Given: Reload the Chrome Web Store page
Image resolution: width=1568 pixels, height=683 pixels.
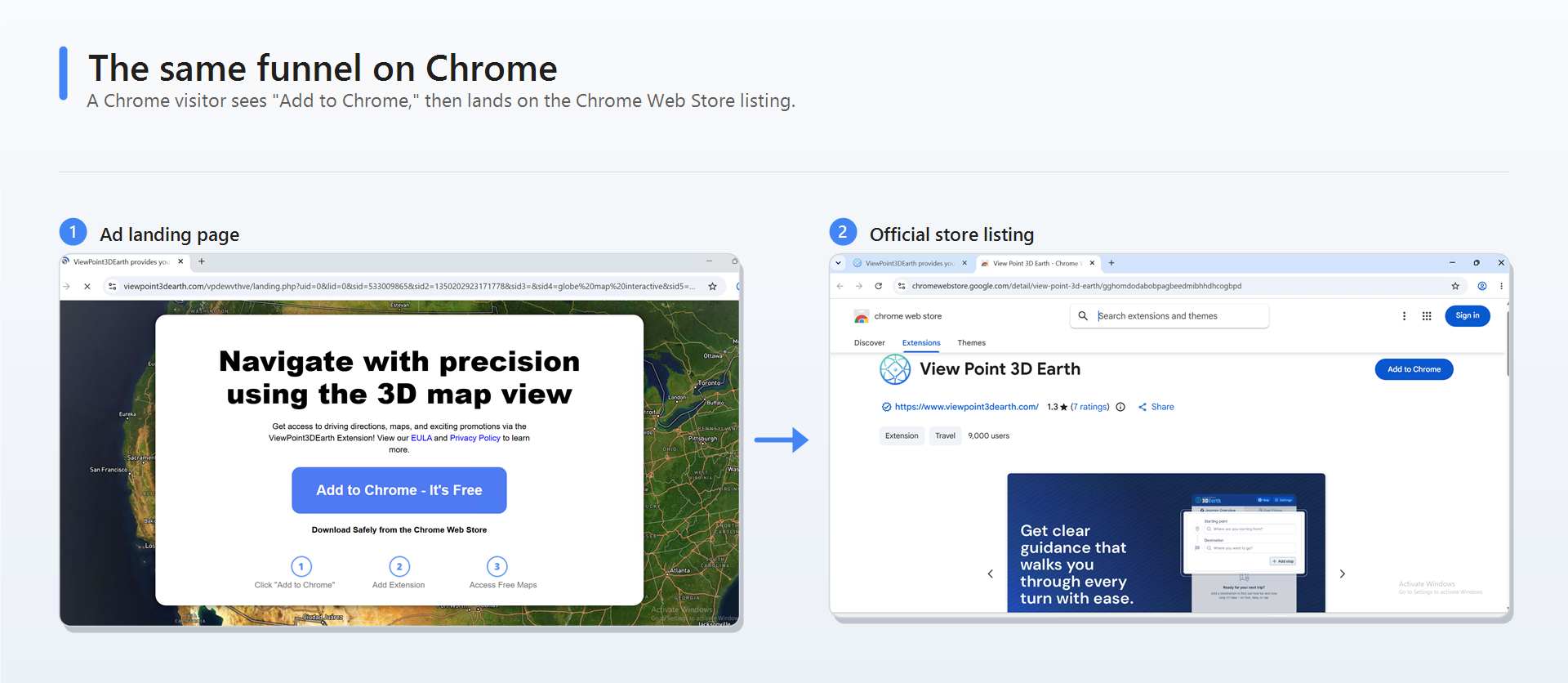Looking at the screenshot, I should pyautogui.click(x=879, y=286).
